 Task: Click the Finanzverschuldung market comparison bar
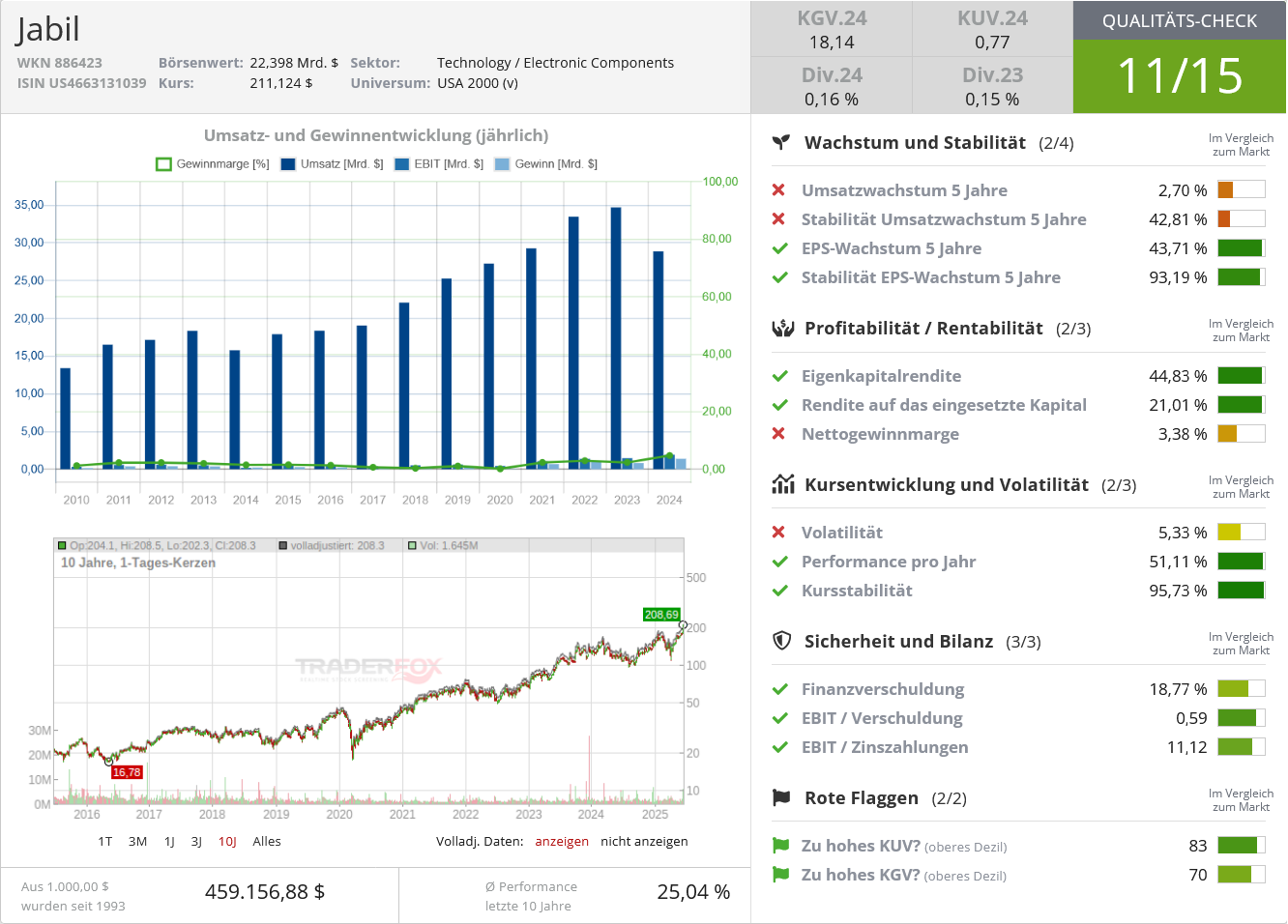1242,689
